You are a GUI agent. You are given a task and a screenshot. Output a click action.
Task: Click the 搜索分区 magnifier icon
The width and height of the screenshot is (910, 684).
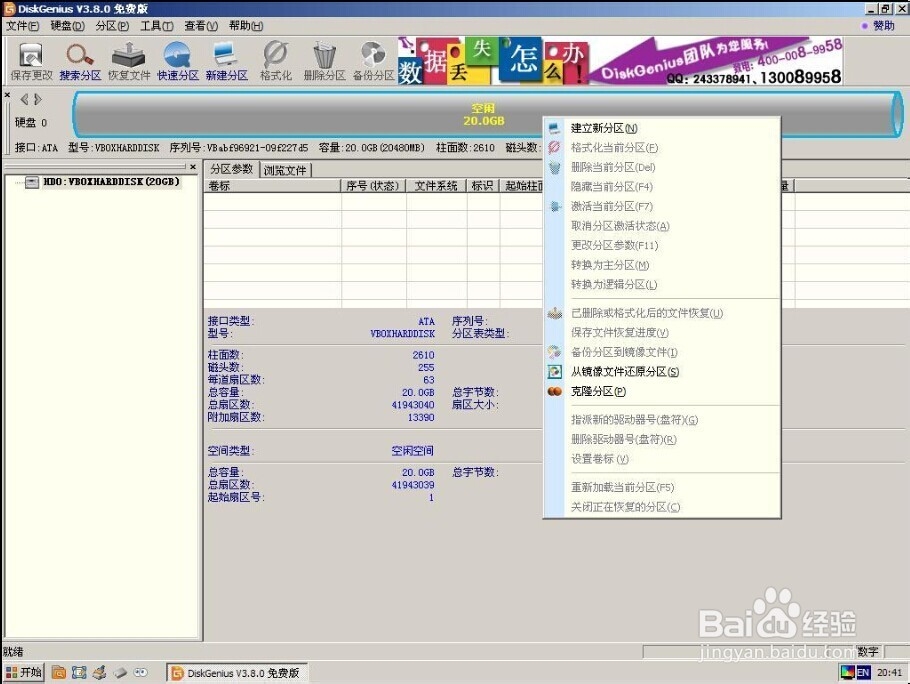pos(80,61)
